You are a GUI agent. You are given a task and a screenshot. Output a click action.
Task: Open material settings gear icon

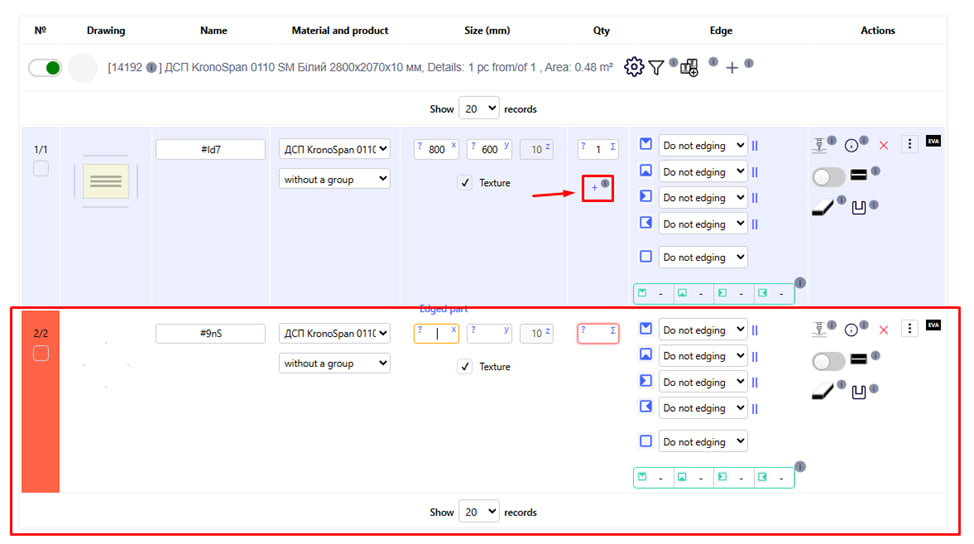click(634, 67)
